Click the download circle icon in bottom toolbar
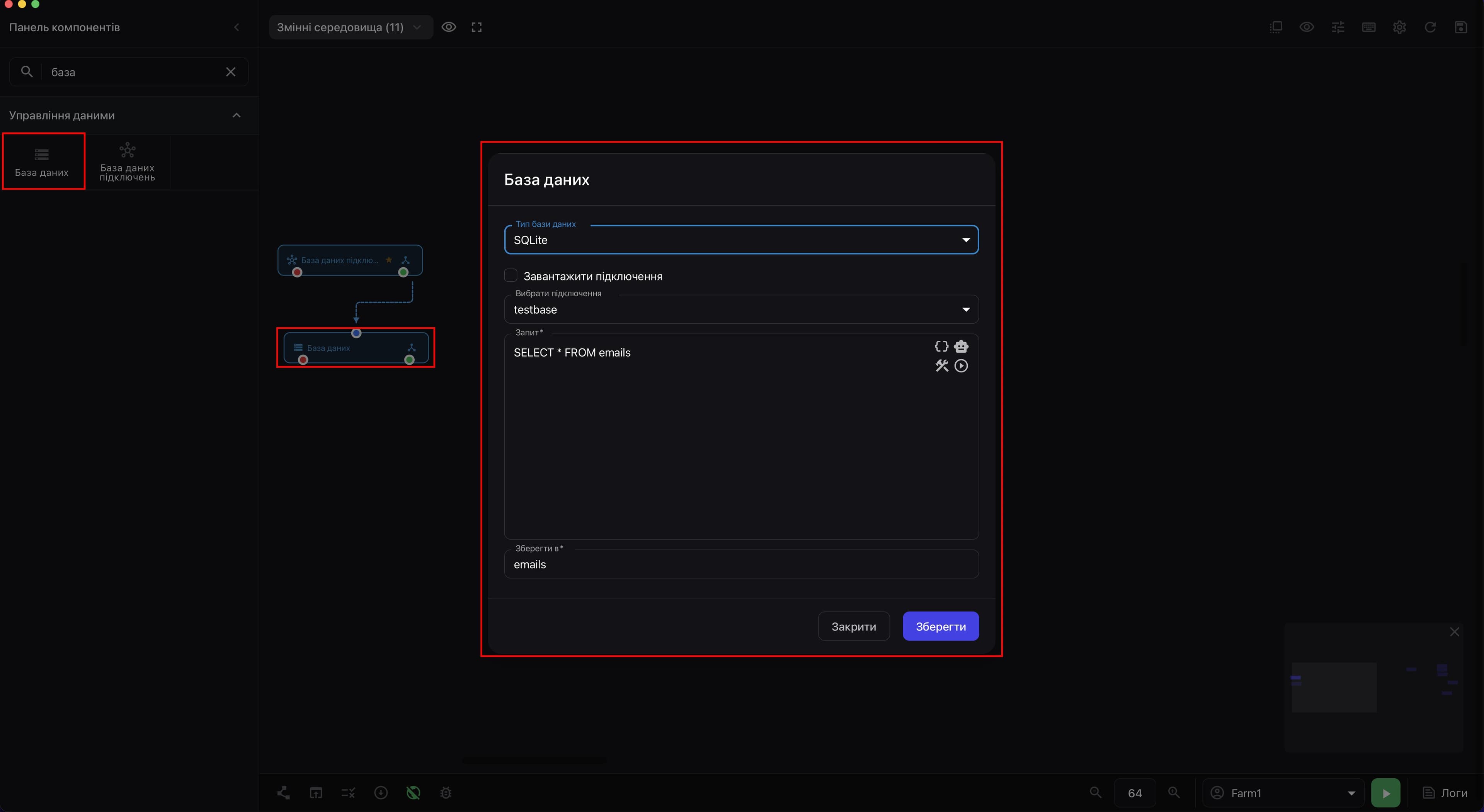 tap(381, 792)
